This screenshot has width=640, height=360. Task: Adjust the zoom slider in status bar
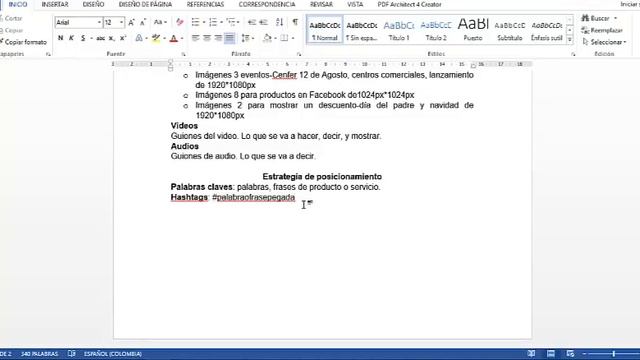pyautogui.click(x=613, y=354)
